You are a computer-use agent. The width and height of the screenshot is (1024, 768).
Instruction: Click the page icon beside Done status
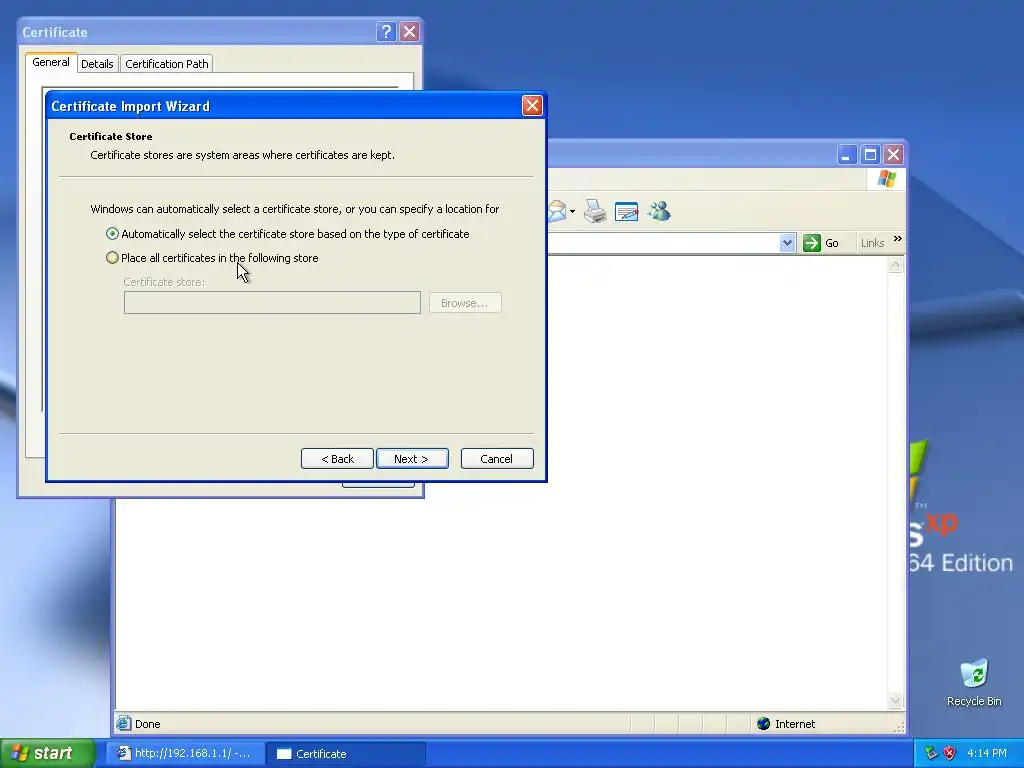pos(123,723)
